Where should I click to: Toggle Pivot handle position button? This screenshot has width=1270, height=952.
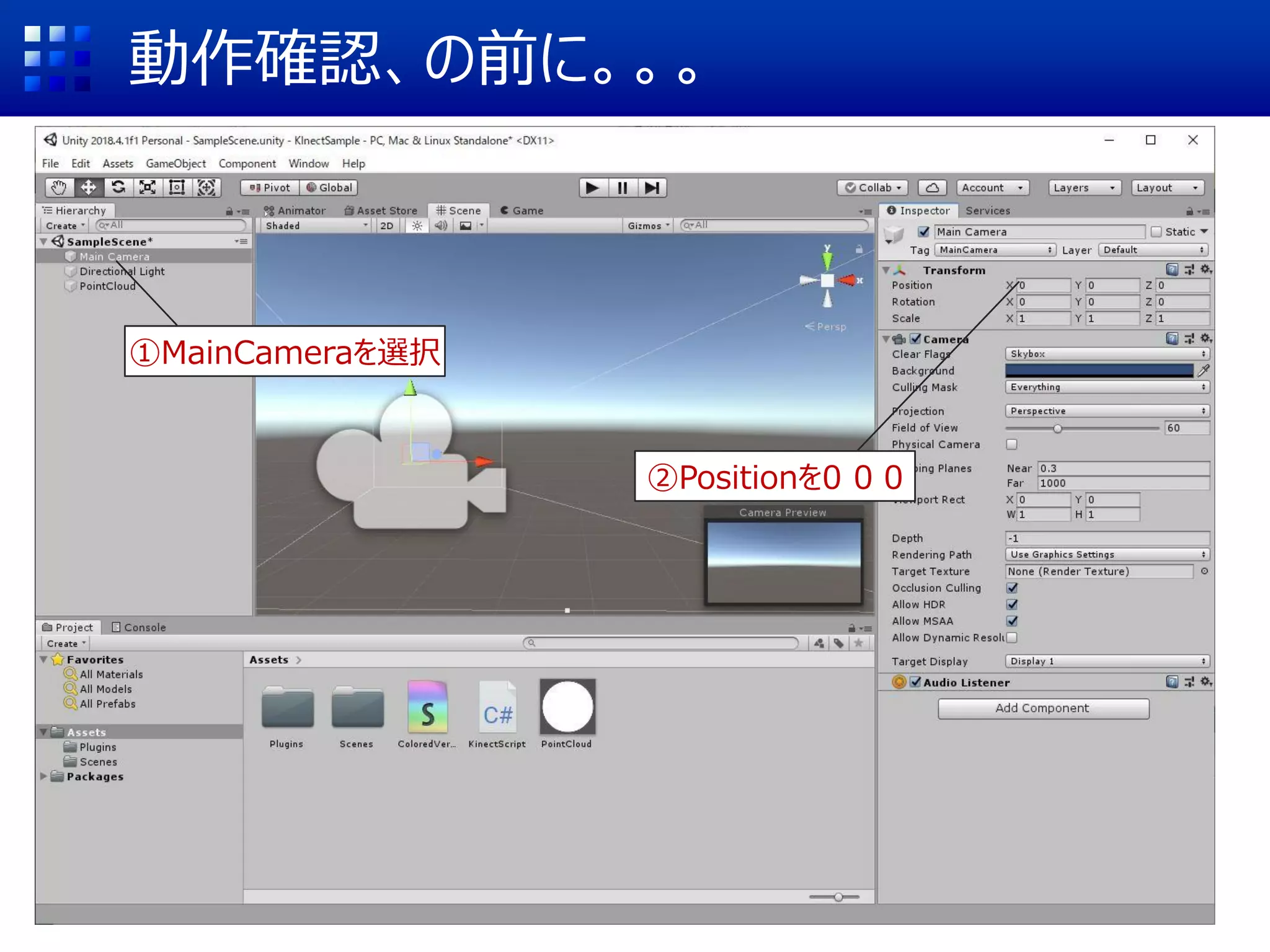pos(270,188)
